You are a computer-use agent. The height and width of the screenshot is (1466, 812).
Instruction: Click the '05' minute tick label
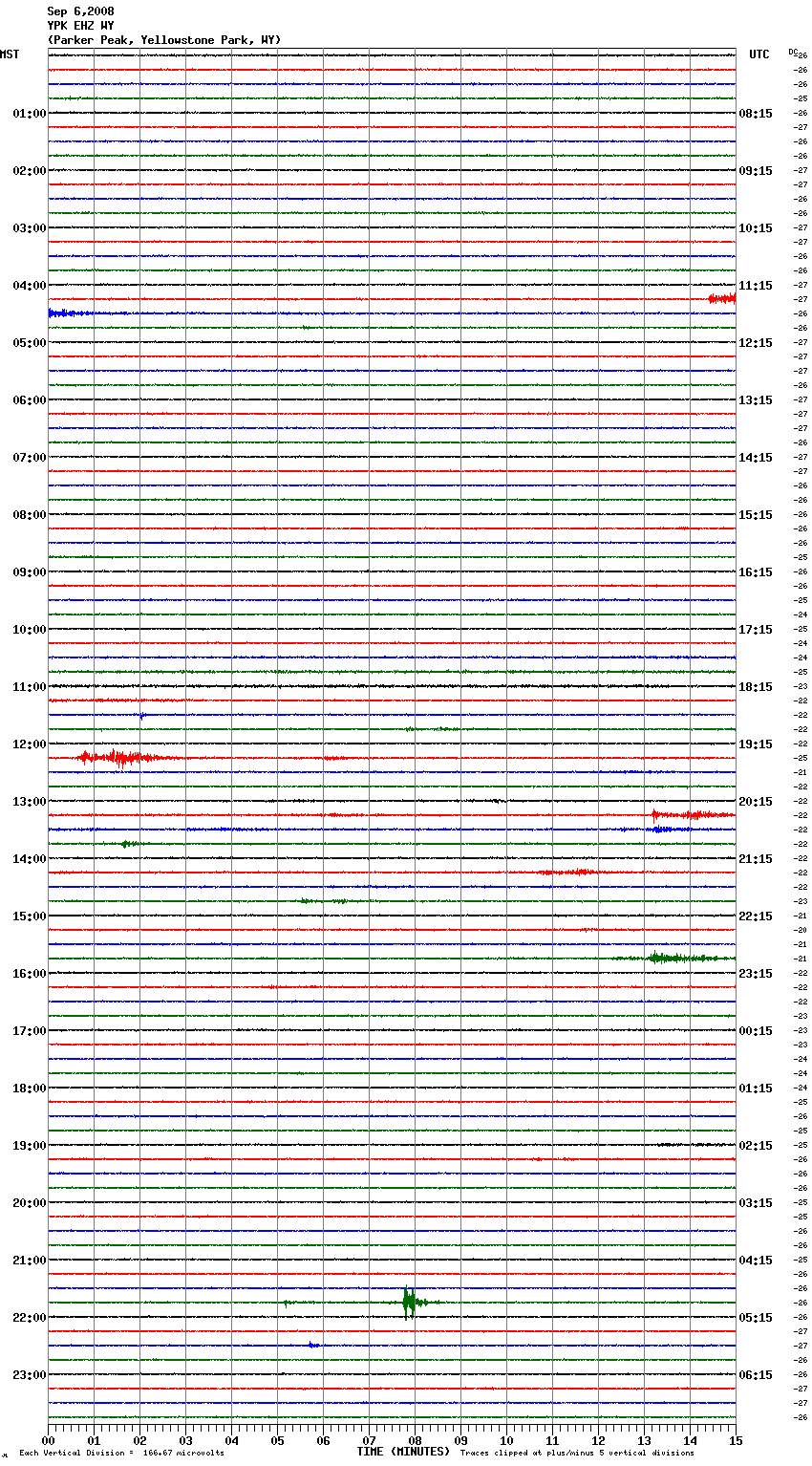click(x=277, y=1440)
